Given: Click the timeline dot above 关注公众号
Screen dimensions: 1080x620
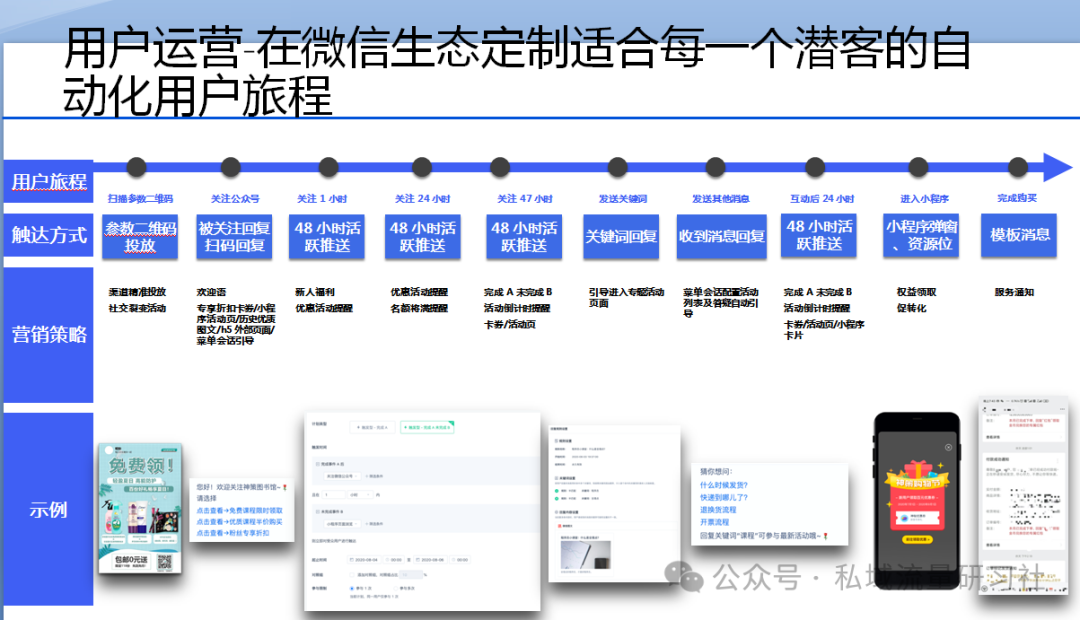Looking at the screenshot, I should tap(231, 167).
